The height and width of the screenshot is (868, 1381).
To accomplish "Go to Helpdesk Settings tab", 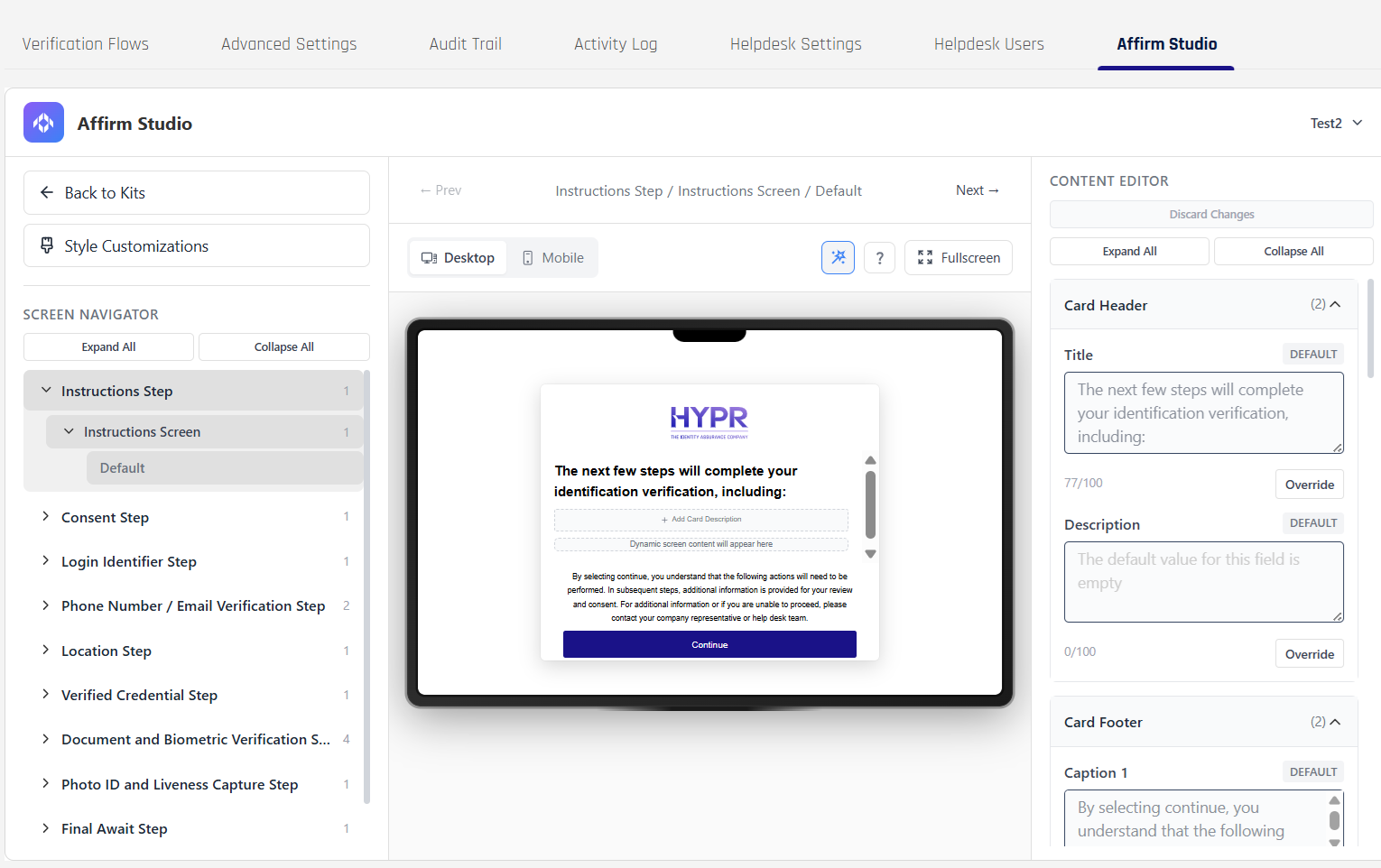I will click(x=795, y=44).
